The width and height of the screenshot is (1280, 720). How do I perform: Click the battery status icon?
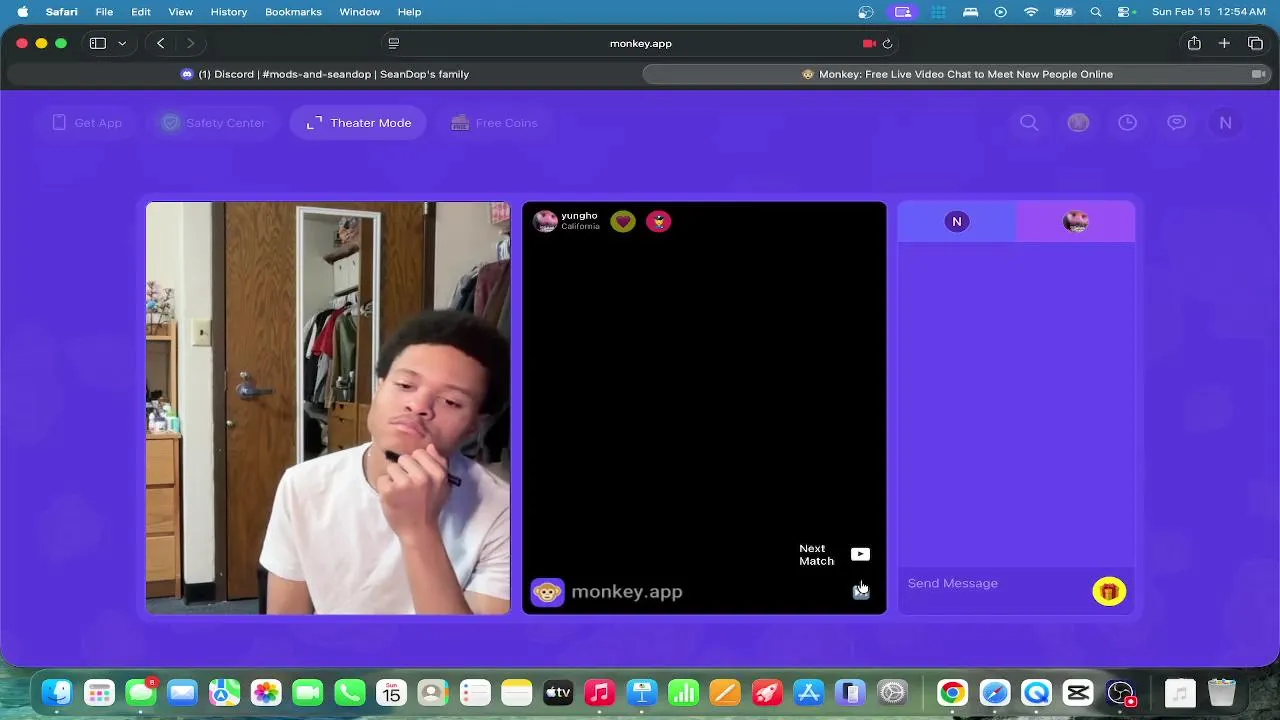pos(1064,12)
